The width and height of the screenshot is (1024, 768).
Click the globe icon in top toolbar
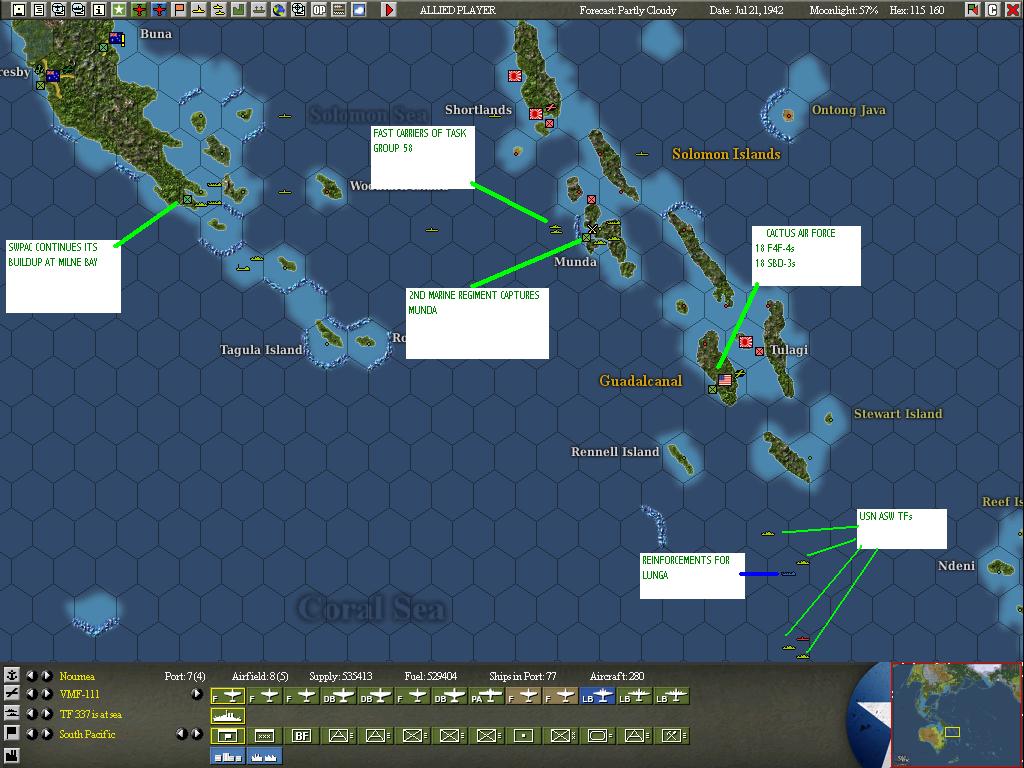pos(279,10)
